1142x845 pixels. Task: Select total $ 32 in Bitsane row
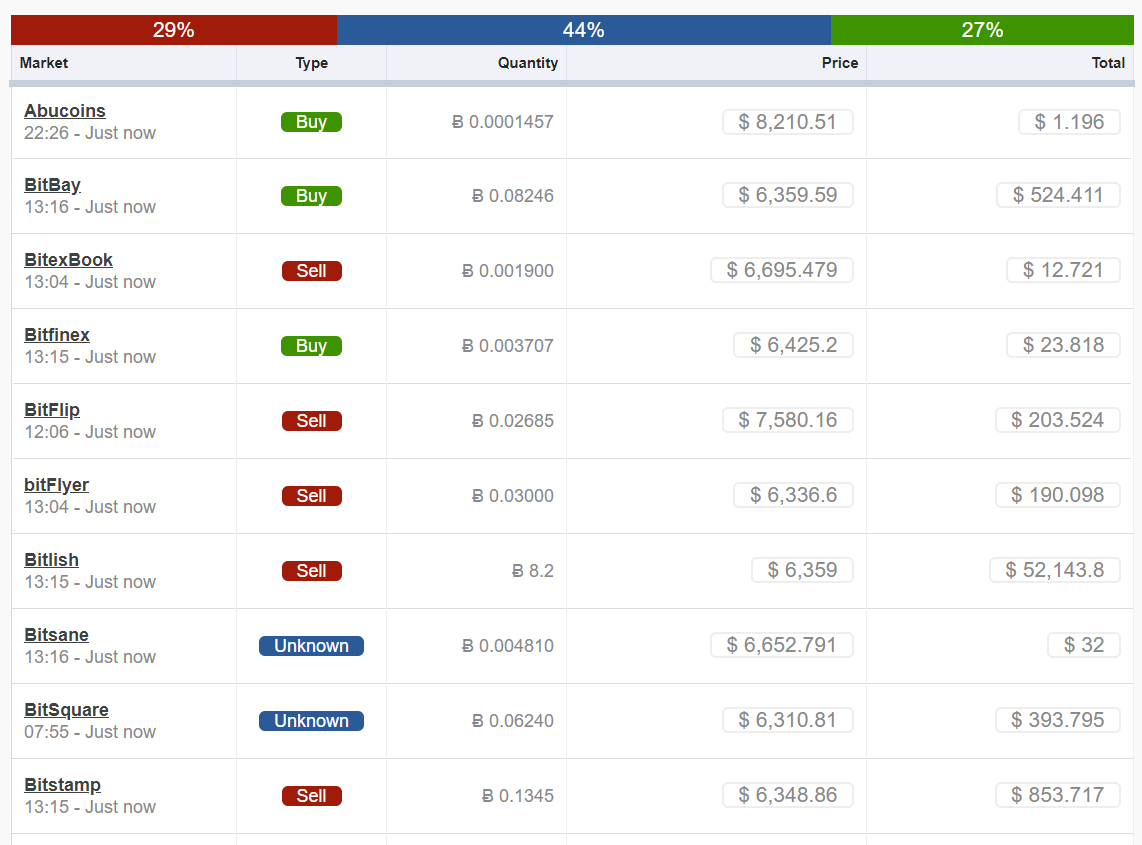pyautogui.click(x=1084, y=645)
